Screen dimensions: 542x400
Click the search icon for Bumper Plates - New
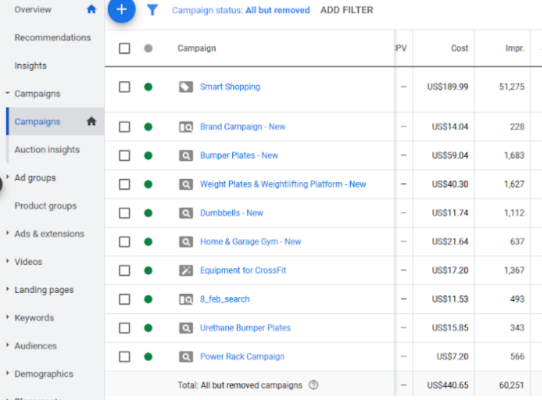[186, 156]
